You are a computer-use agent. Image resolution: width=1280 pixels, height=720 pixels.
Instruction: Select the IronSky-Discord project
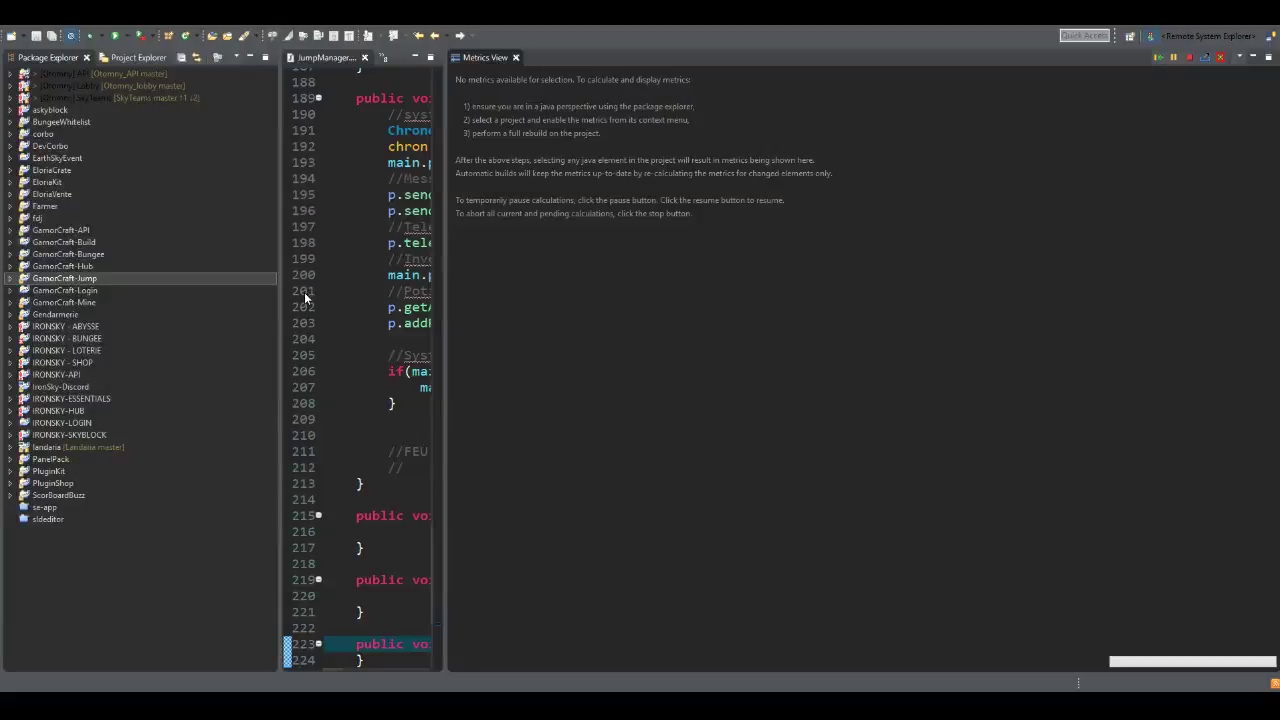pos(60,387)
